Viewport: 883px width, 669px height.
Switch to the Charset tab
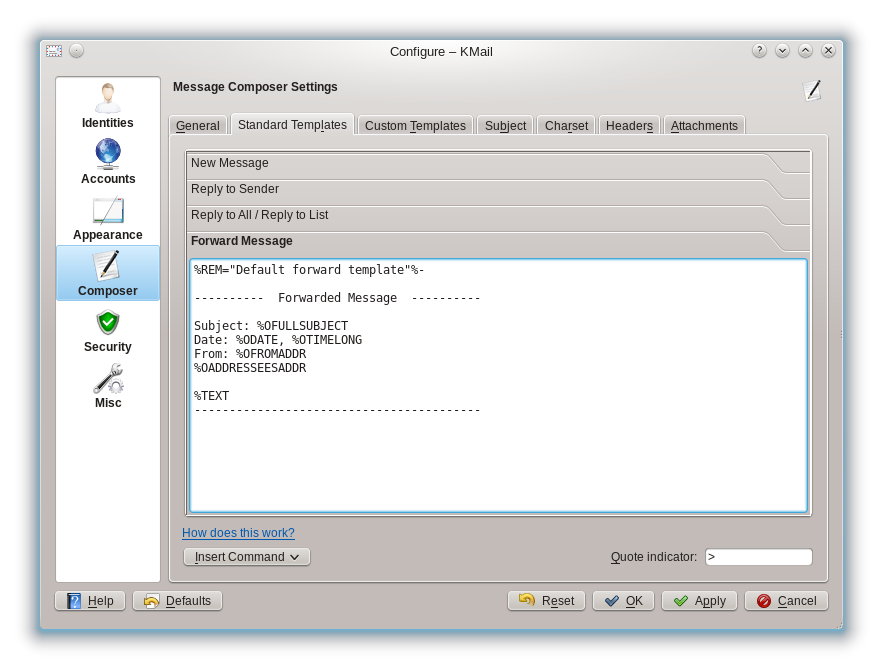(566, 125)
